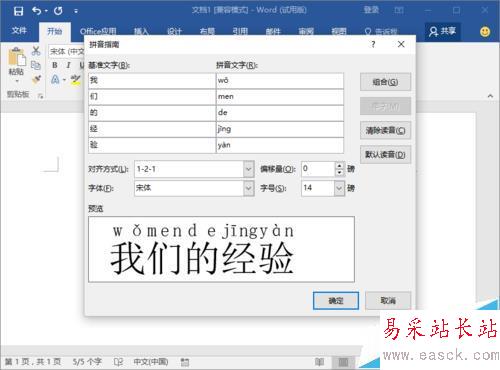Click the Text Effects A icon
The width and height of the screenshot is (500, 370).
[55, 79]
